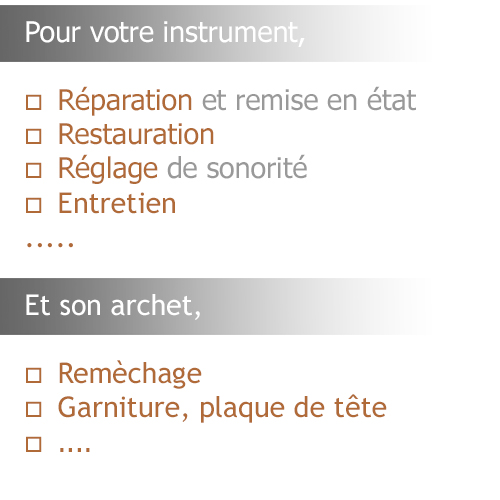Open the Restauration link
The height and width of the screenshot is (500, 500).
[x=136, y=134]
